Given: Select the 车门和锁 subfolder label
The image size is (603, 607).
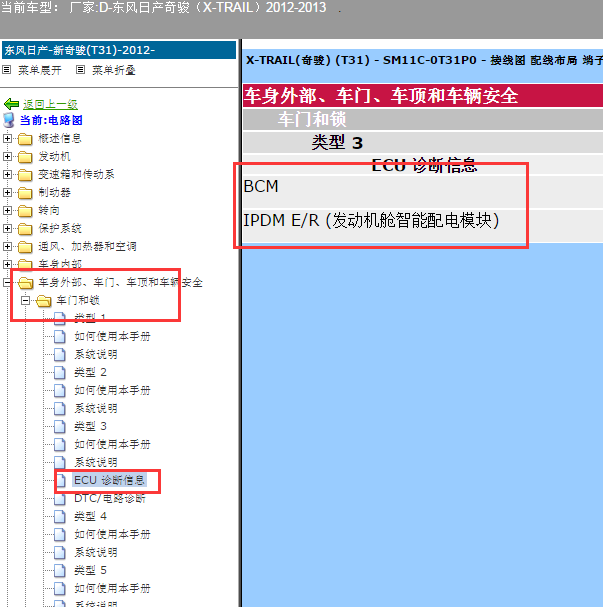Looking at the screenshot, I should point(78,301).
